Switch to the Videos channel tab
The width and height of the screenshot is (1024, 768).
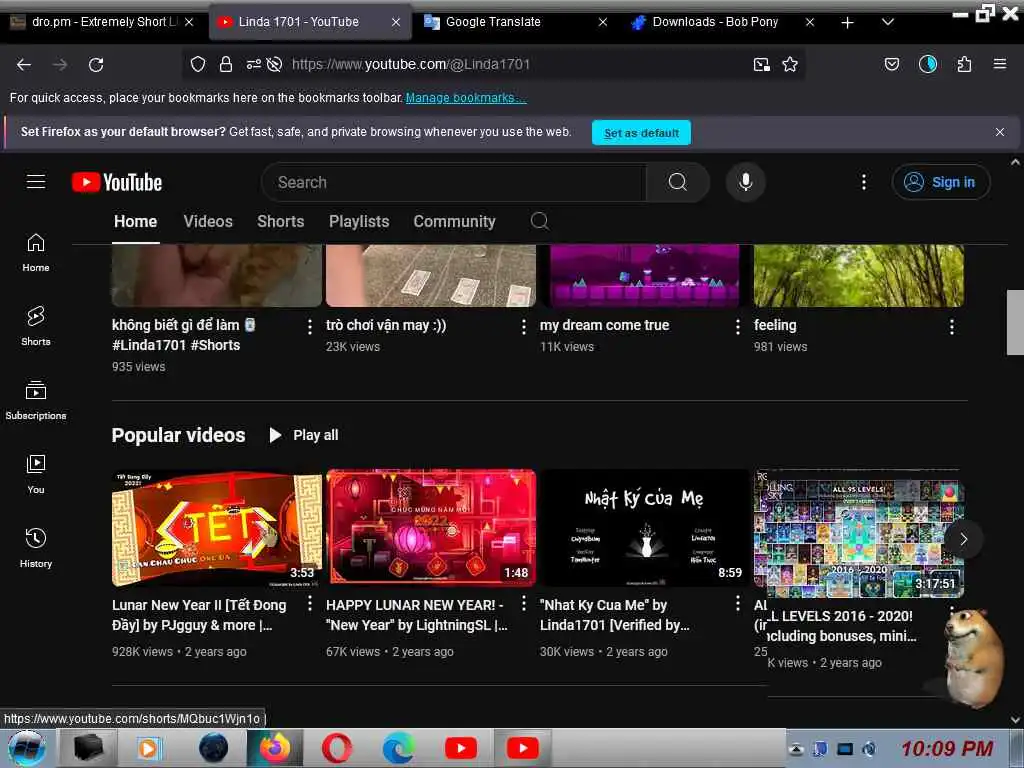coord(208,221)
